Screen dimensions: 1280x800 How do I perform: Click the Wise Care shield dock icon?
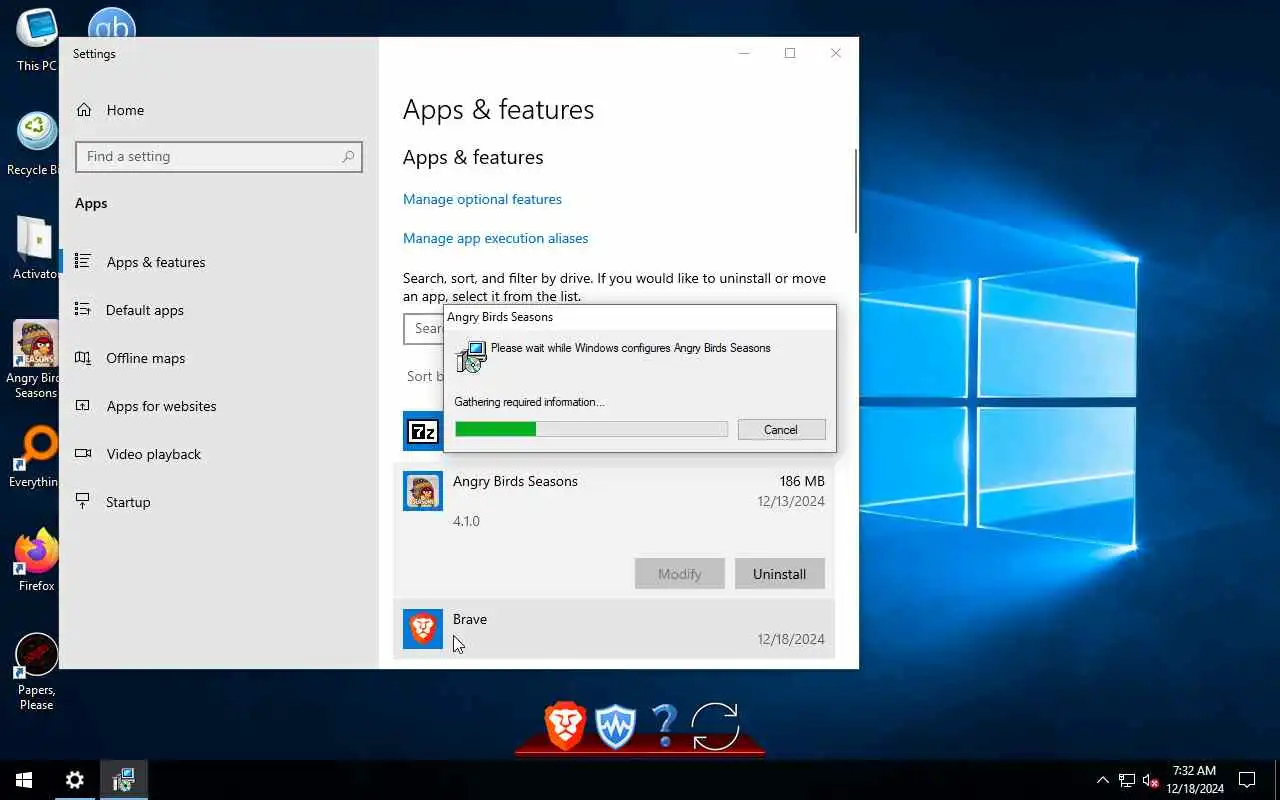pos(616,727)
